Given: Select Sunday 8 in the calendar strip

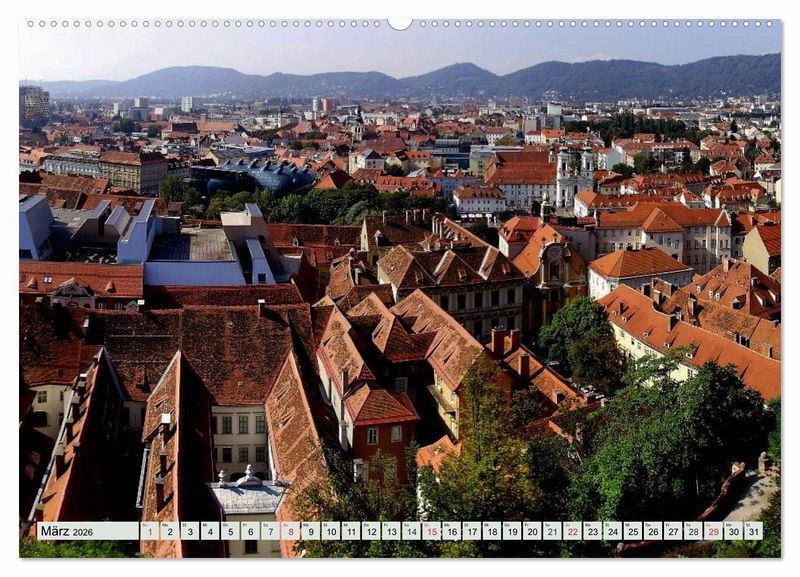Looking at the screenshot, I should 291,531.
